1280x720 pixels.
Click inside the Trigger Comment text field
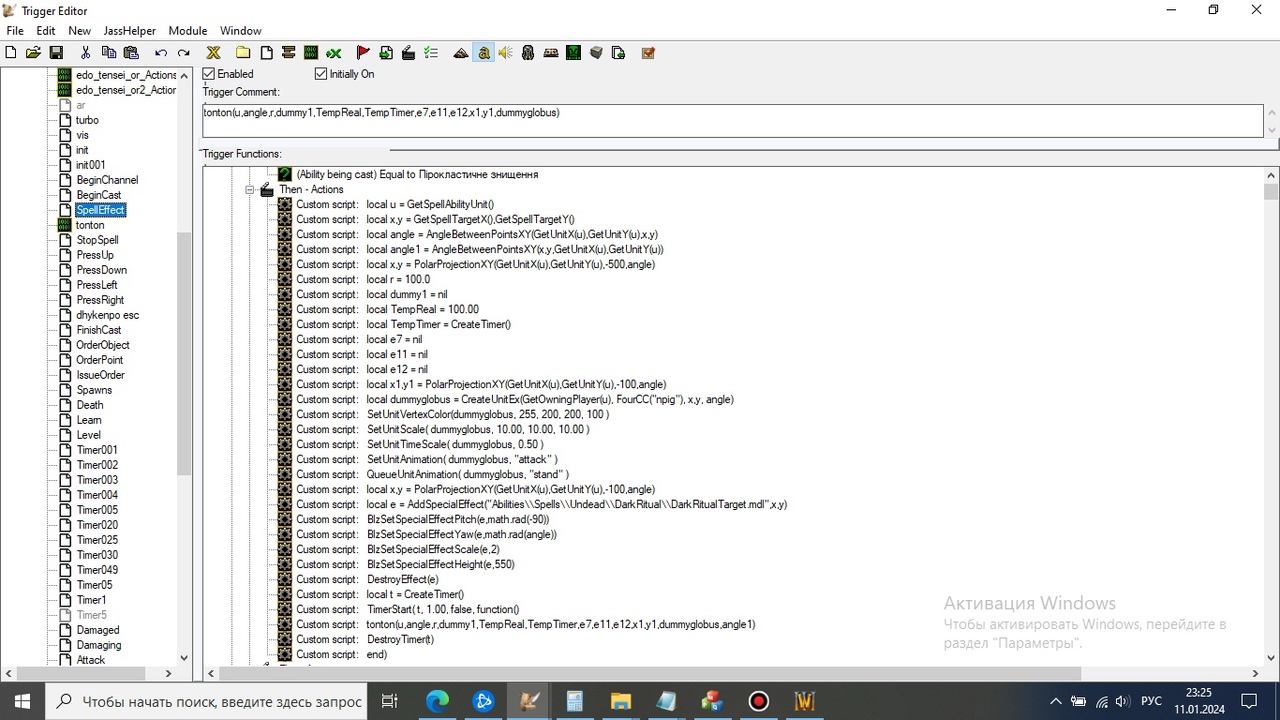coord(733,120)
